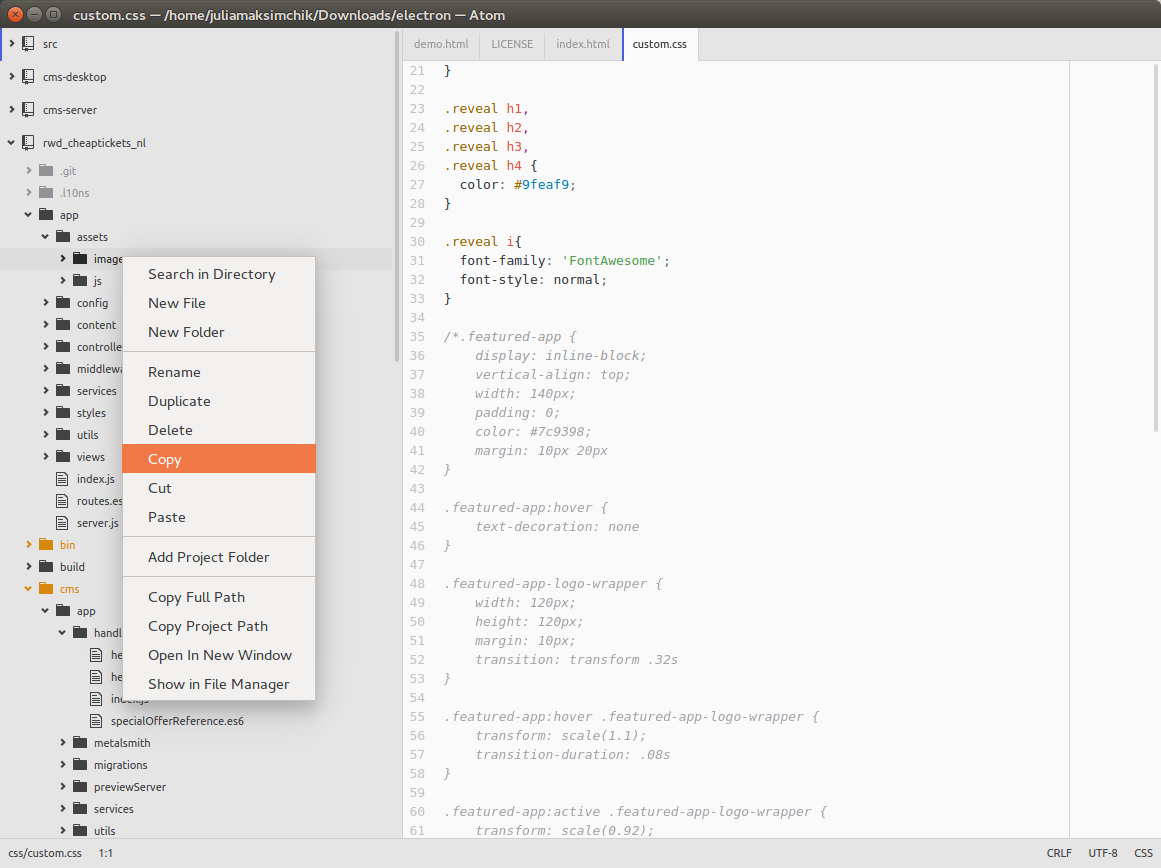
Task: Expand the .git folder arrow
Action: click(29, 170)
